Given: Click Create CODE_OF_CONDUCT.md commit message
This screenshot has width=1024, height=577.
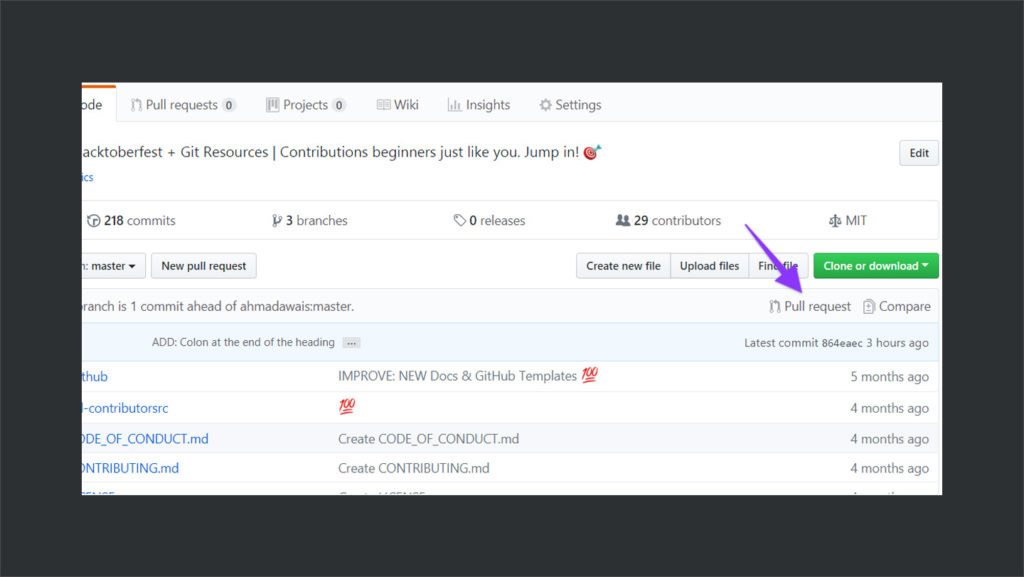Looking at the screenshot, I should click(x=428, y=439).
